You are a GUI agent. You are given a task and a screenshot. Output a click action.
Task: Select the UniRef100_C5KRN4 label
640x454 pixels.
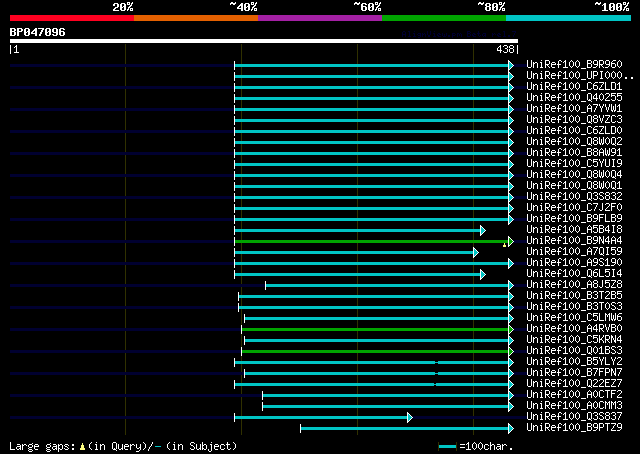coord(574,340)
